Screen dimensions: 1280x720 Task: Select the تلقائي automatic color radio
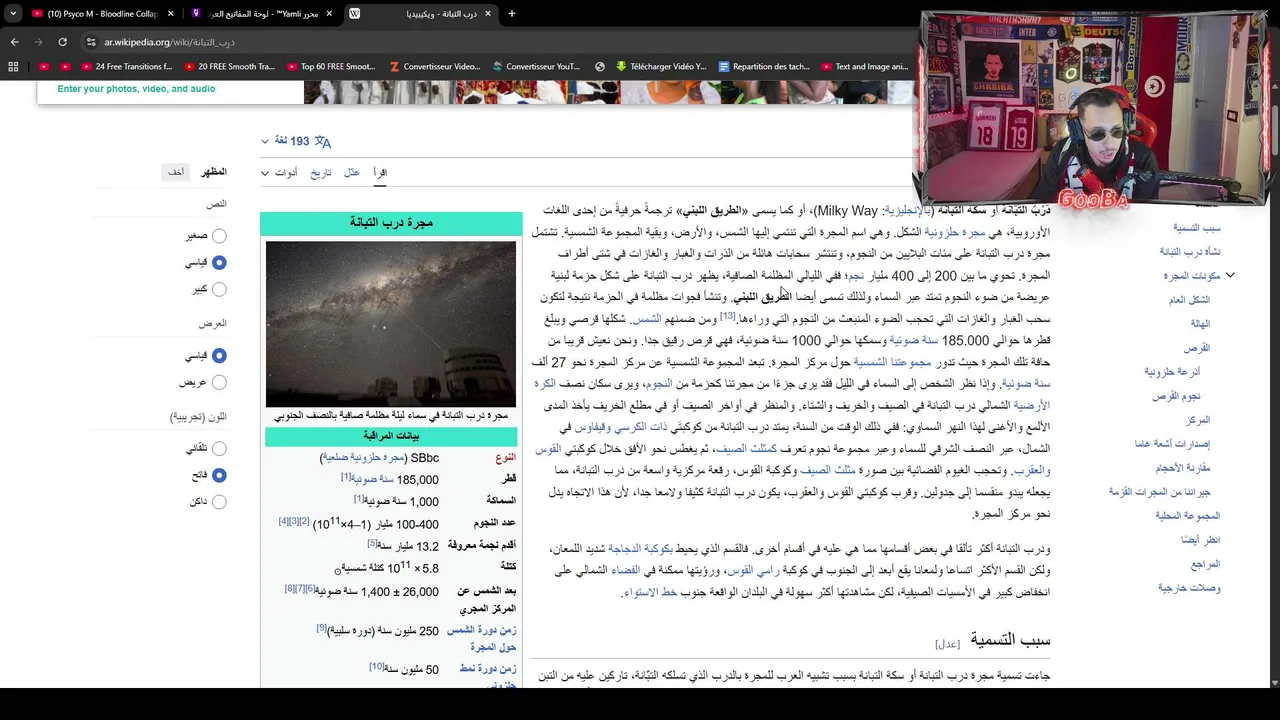coord(219,449)
